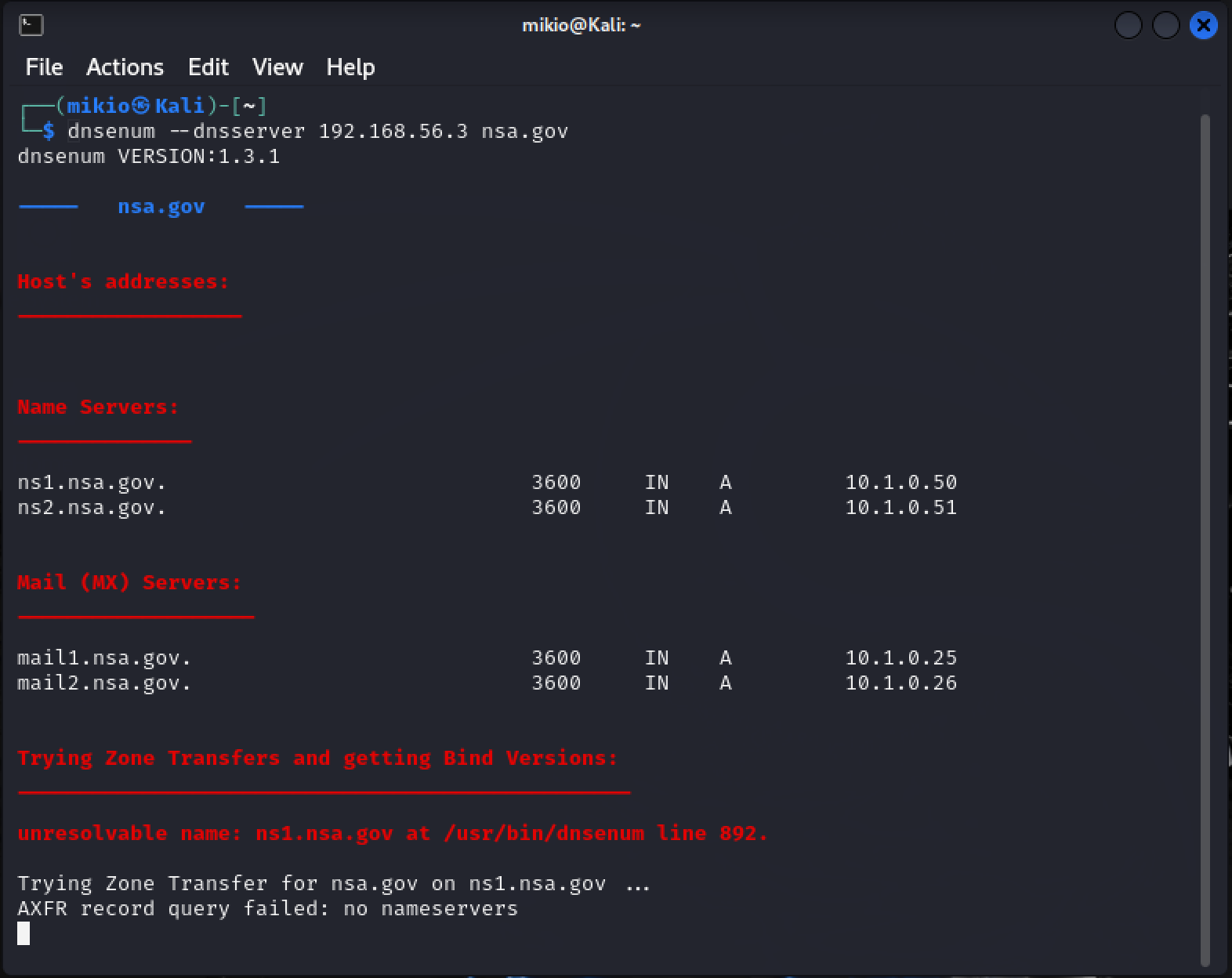
Task: Open the File menu
Action: point(44,67)
